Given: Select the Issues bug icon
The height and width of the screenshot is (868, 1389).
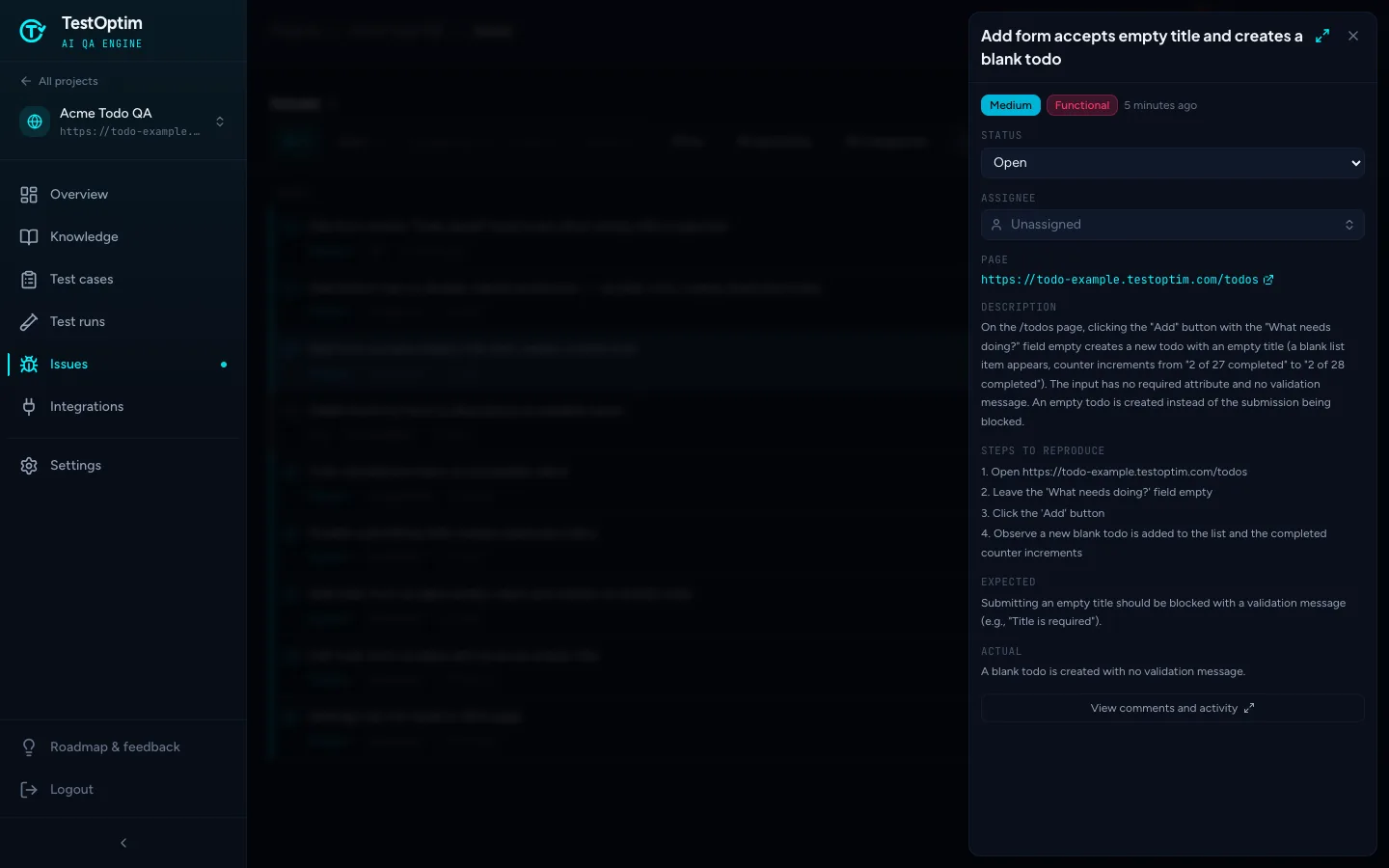Looking at the screenshot, I should pyautogui.click(x=29, y=364).
